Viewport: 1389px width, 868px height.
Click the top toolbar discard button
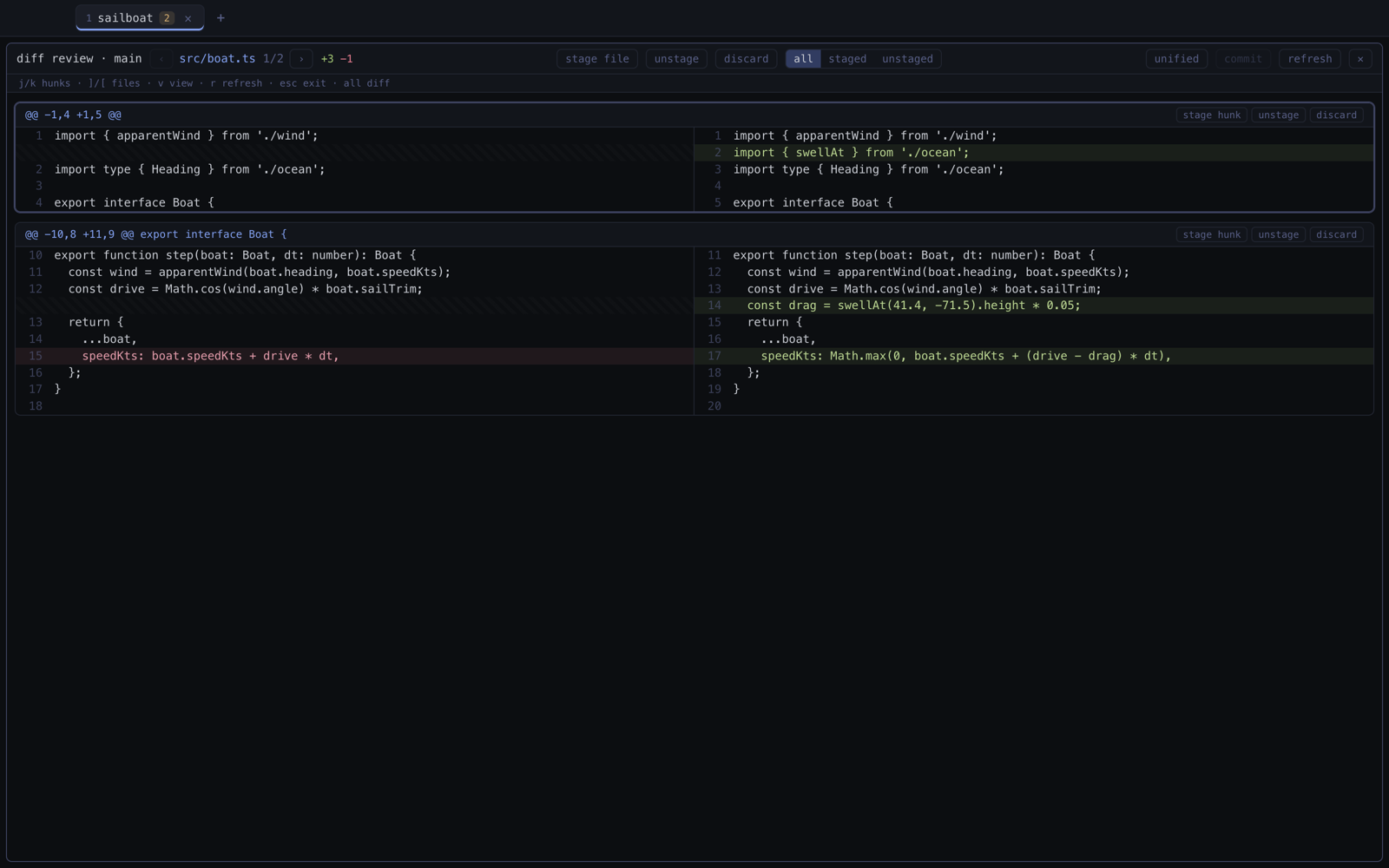tap(747, 59)
